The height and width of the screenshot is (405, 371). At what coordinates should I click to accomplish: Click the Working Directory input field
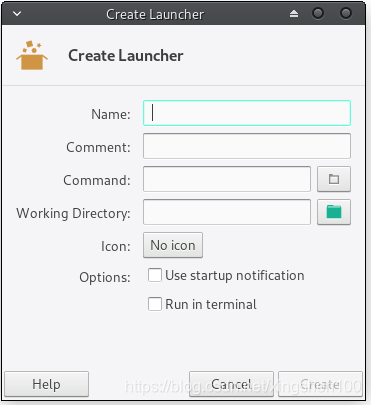[x=227, y=212]
